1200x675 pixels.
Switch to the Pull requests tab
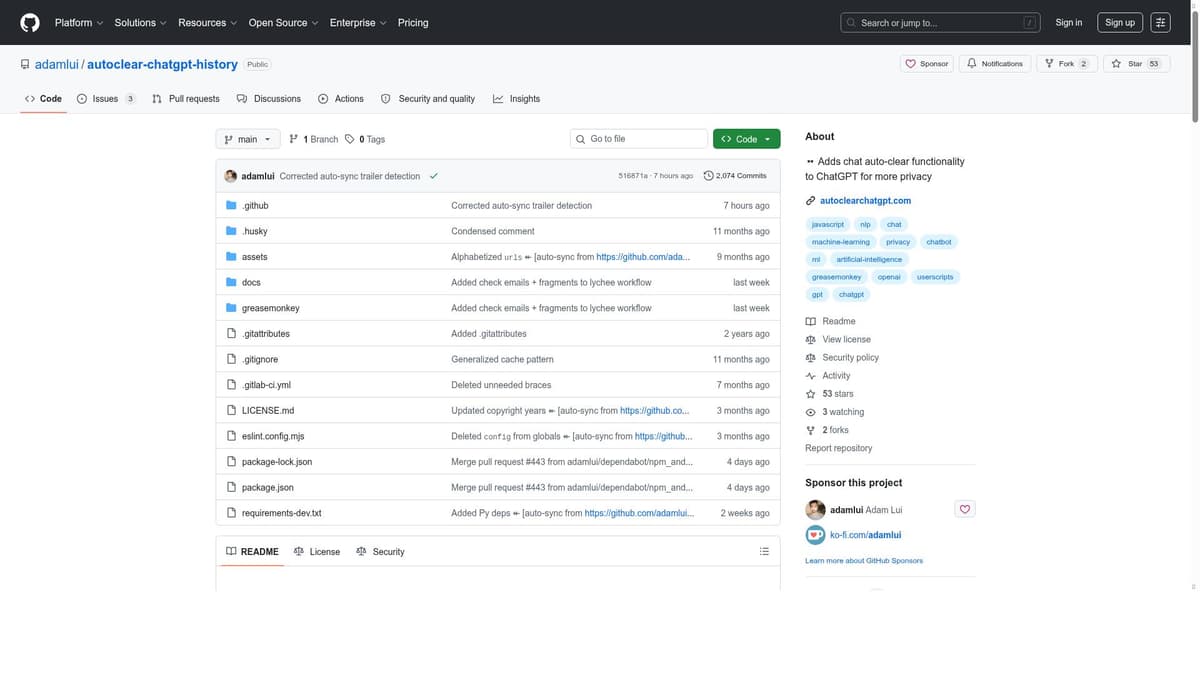pyautogui.click(x=186, y=99)
